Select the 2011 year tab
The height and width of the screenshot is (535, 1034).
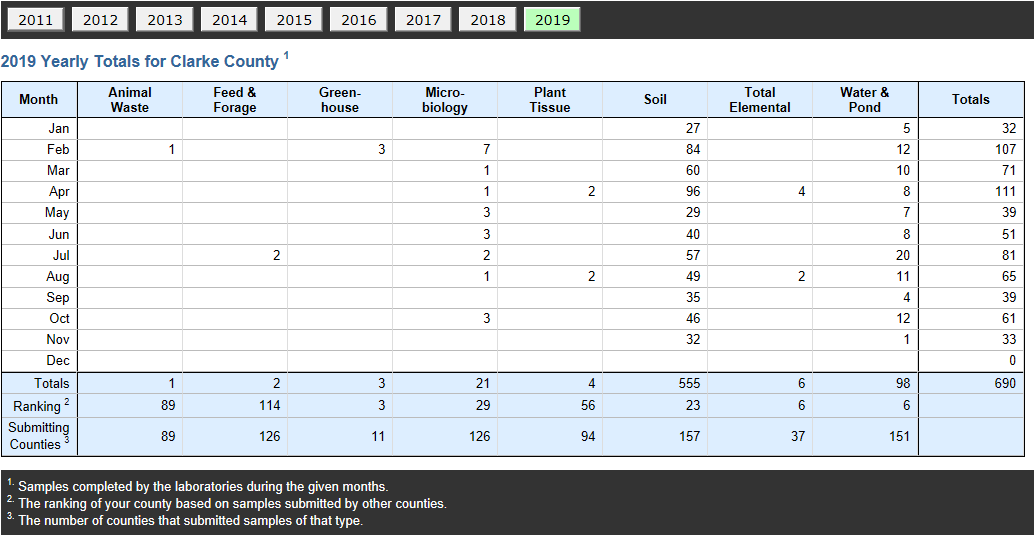36,20
